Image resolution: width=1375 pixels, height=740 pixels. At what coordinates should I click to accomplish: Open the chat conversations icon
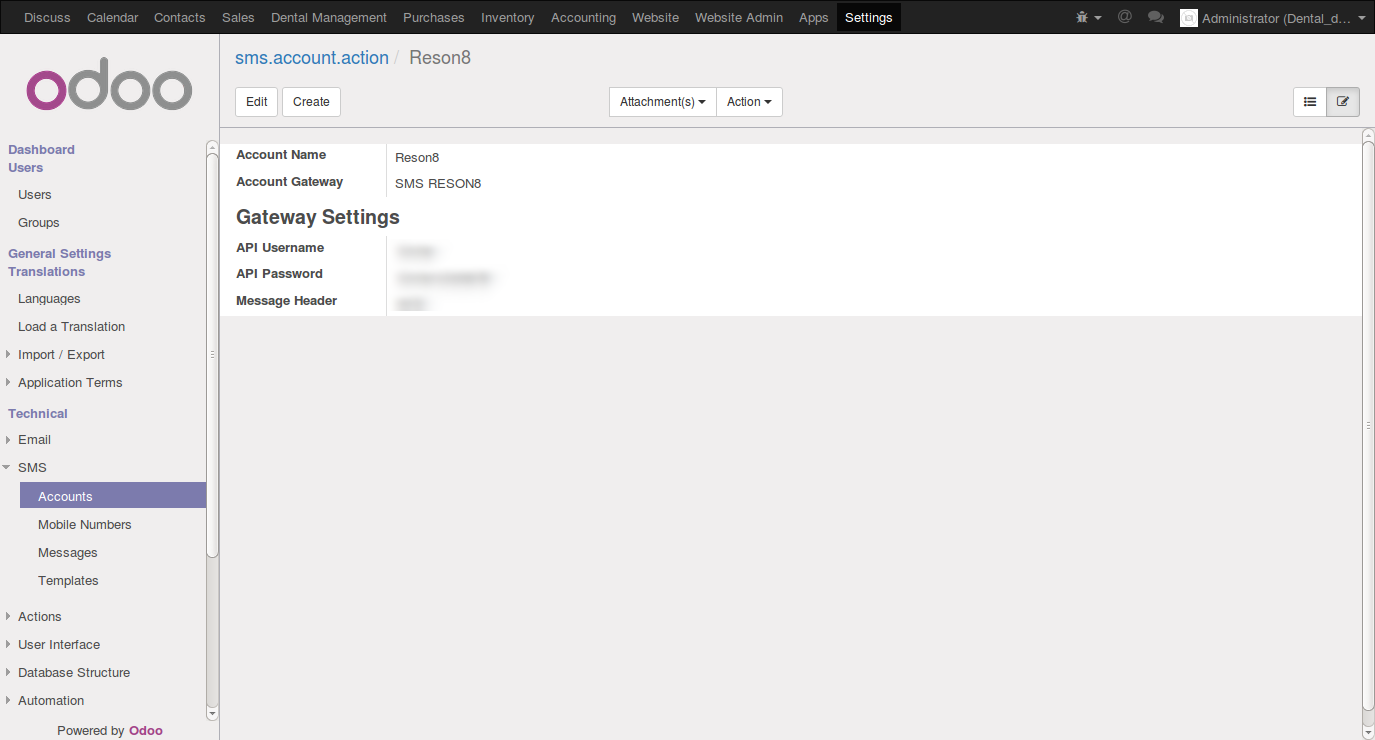[1156, 17]
